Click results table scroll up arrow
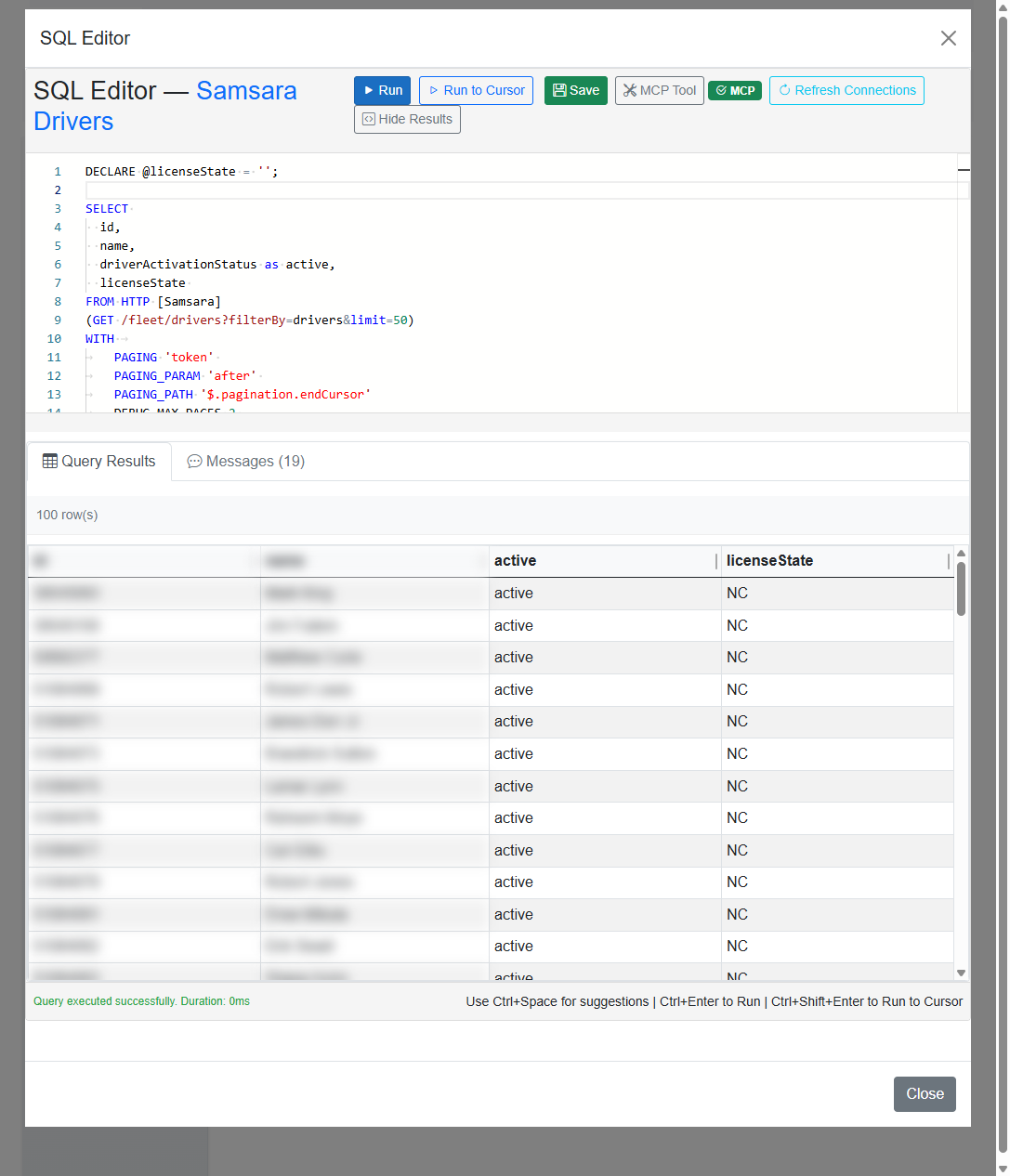This screenshot has width=1010, height=1176. tap(961, 554)
